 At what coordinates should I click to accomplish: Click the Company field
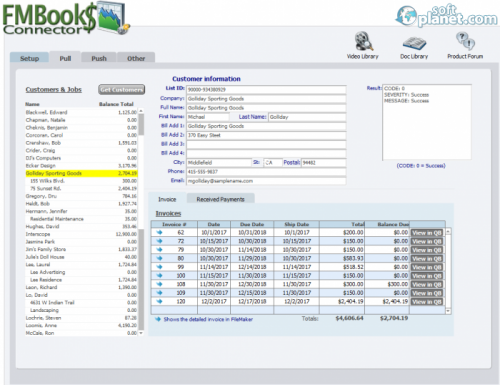click(x=266, y=99)
